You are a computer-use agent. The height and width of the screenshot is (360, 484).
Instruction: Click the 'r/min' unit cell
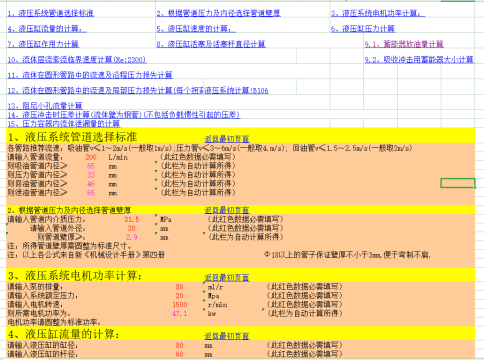(217, 305)
